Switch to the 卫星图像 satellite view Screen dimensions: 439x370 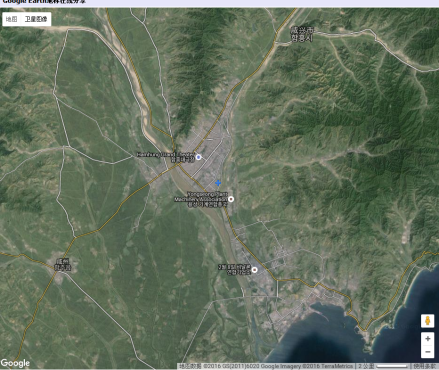coord(36,19)
